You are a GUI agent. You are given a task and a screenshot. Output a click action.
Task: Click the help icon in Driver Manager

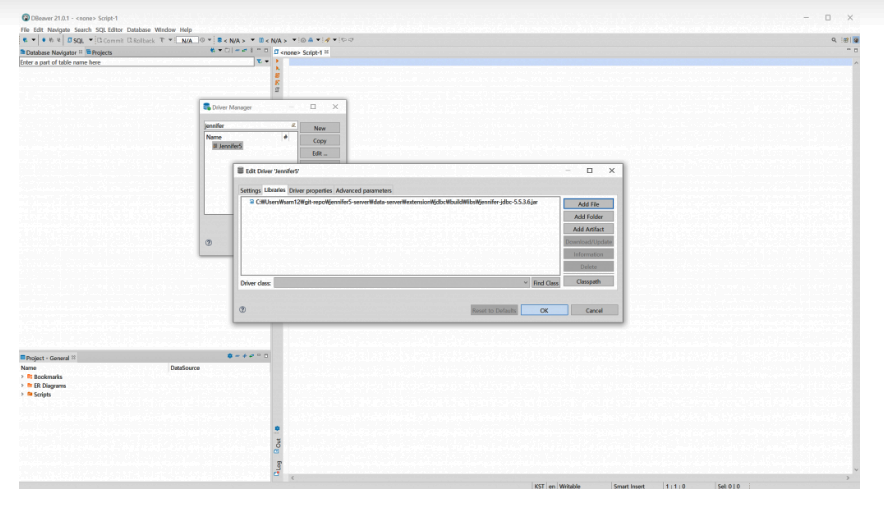[x=208, y=242]
